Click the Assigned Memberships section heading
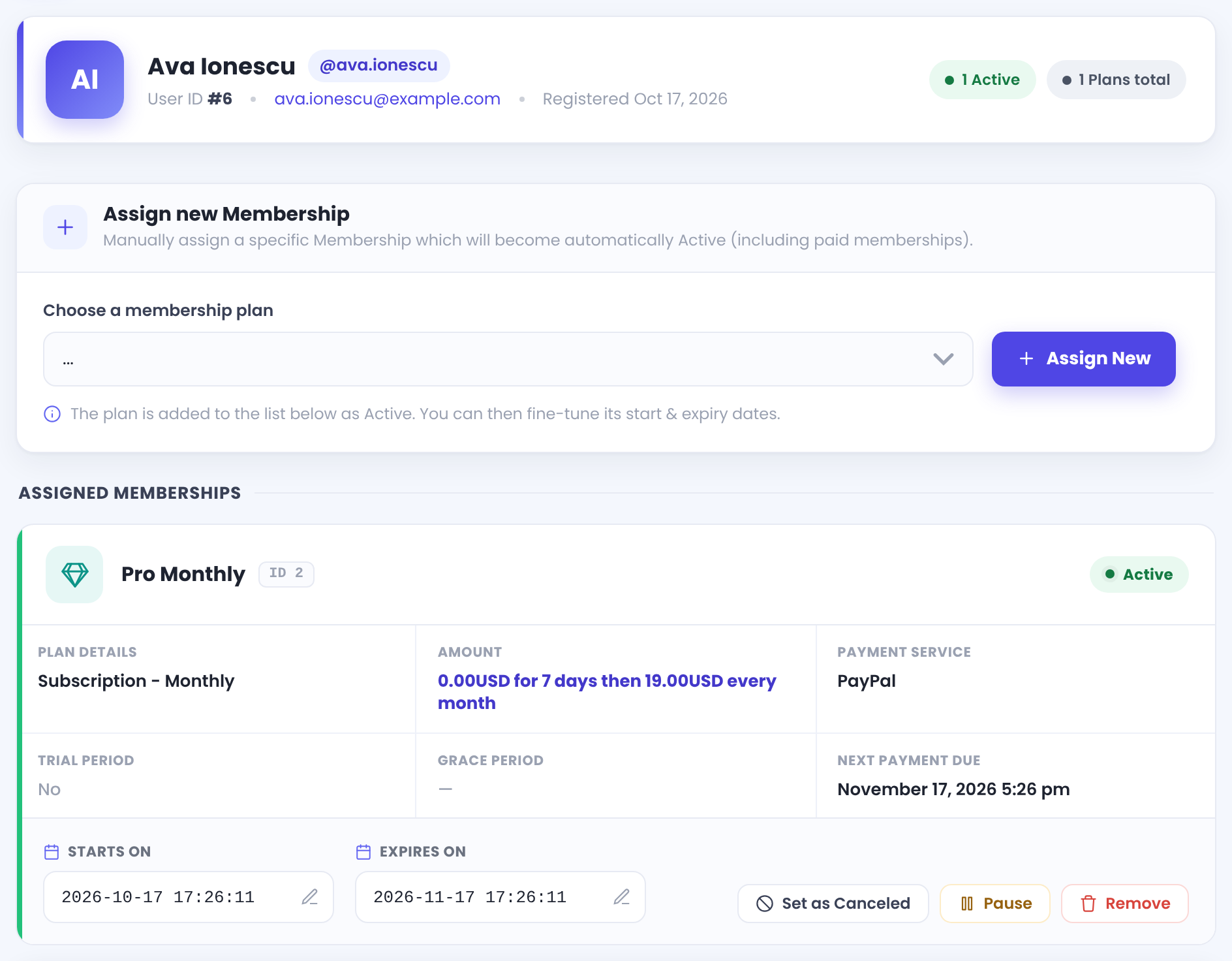This screenshot has height=961, width=1232. (x=130, y=493)
